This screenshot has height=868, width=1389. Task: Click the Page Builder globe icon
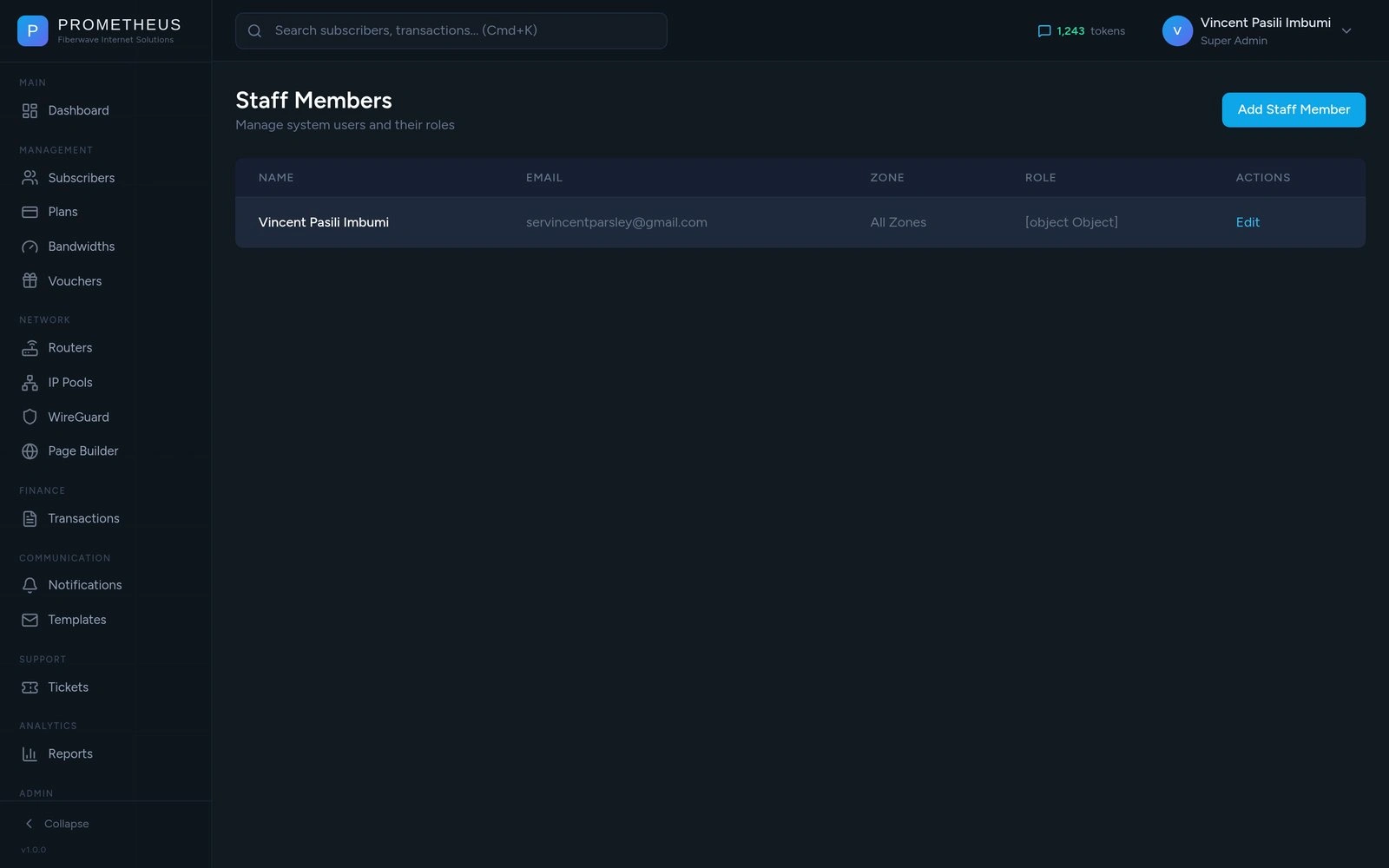tap(30, 451)
